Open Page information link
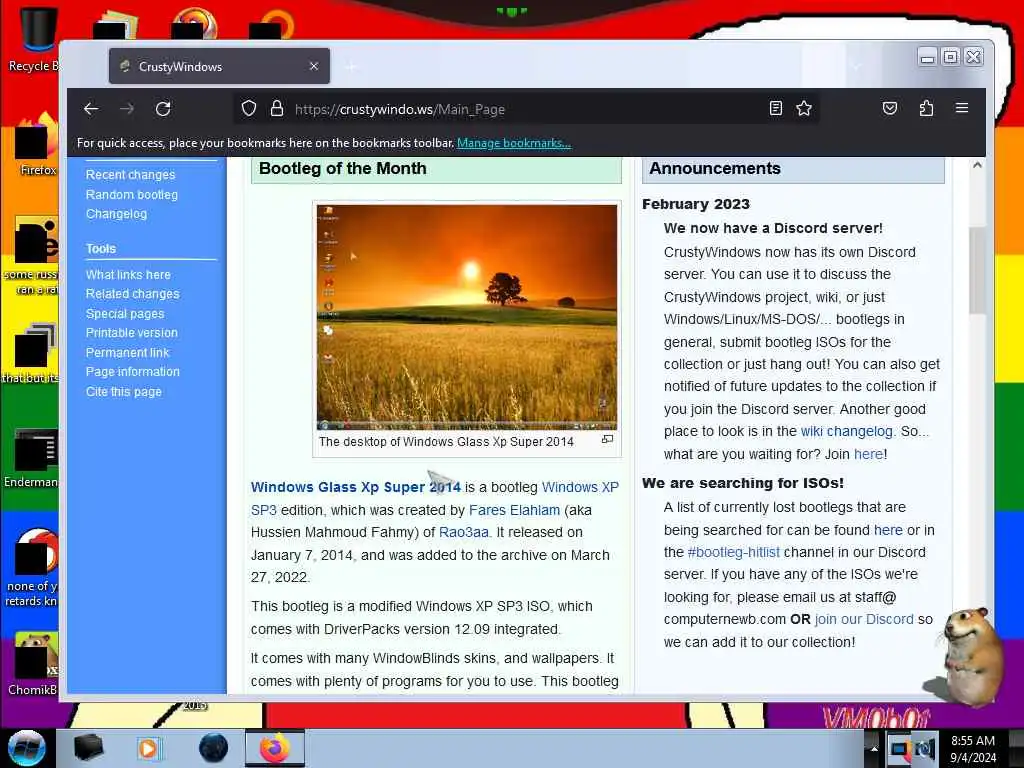1024x768 pixels. [x=133, y=372]
